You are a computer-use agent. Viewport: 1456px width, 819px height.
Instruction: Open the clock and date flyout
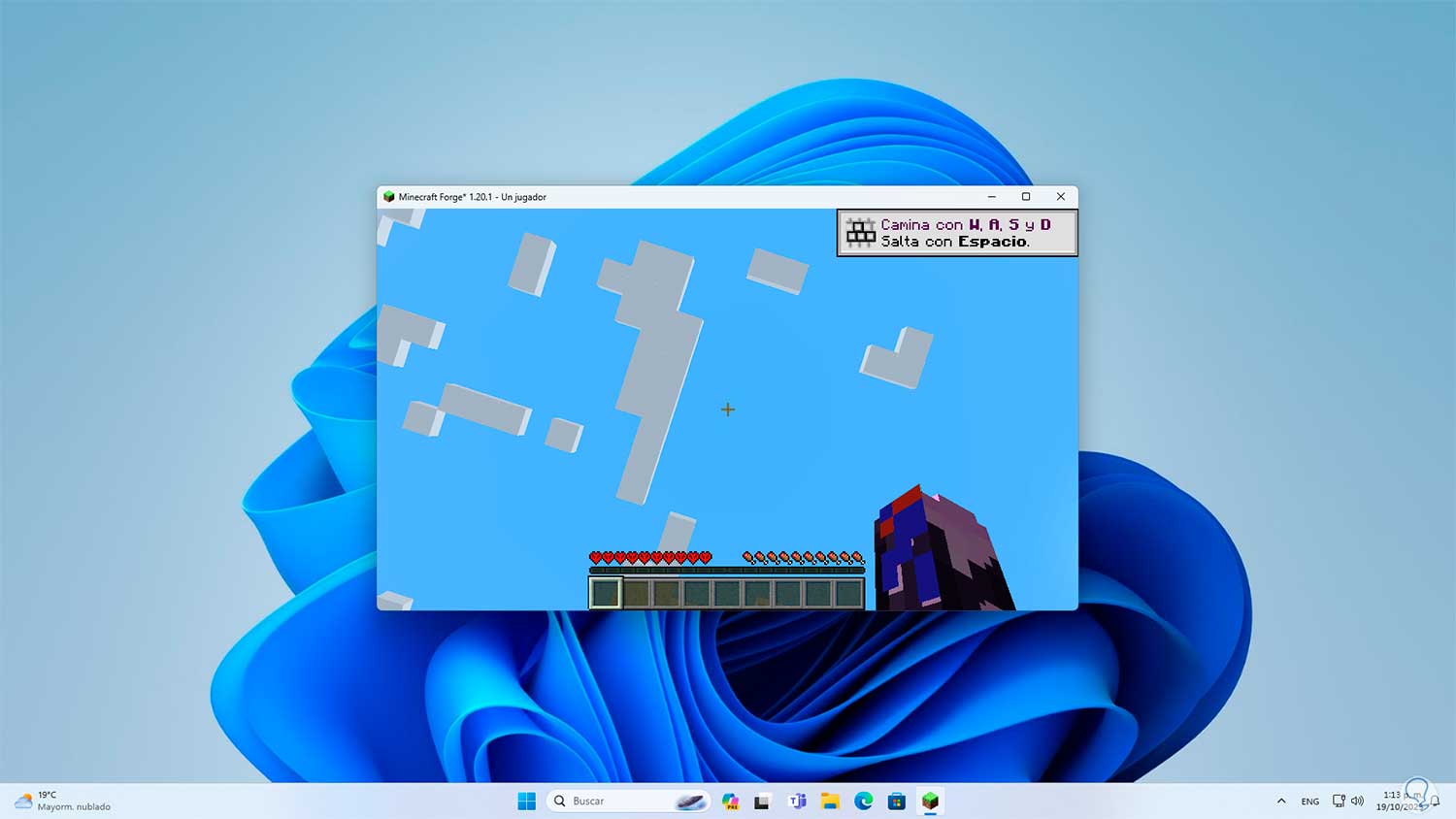[x=1398, y=801]
